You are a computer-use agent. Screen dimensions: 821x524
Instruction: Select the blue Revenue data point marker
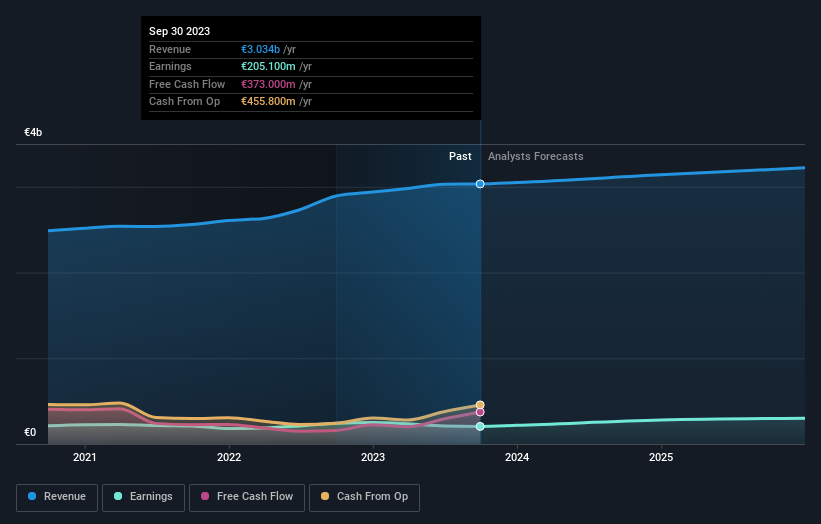click(x=480, y=184)
